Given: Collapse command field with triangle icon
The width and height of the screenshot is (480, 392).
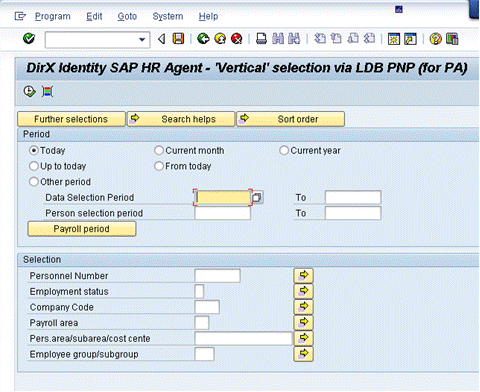Looking at the screenshot, I should [162, 39].
